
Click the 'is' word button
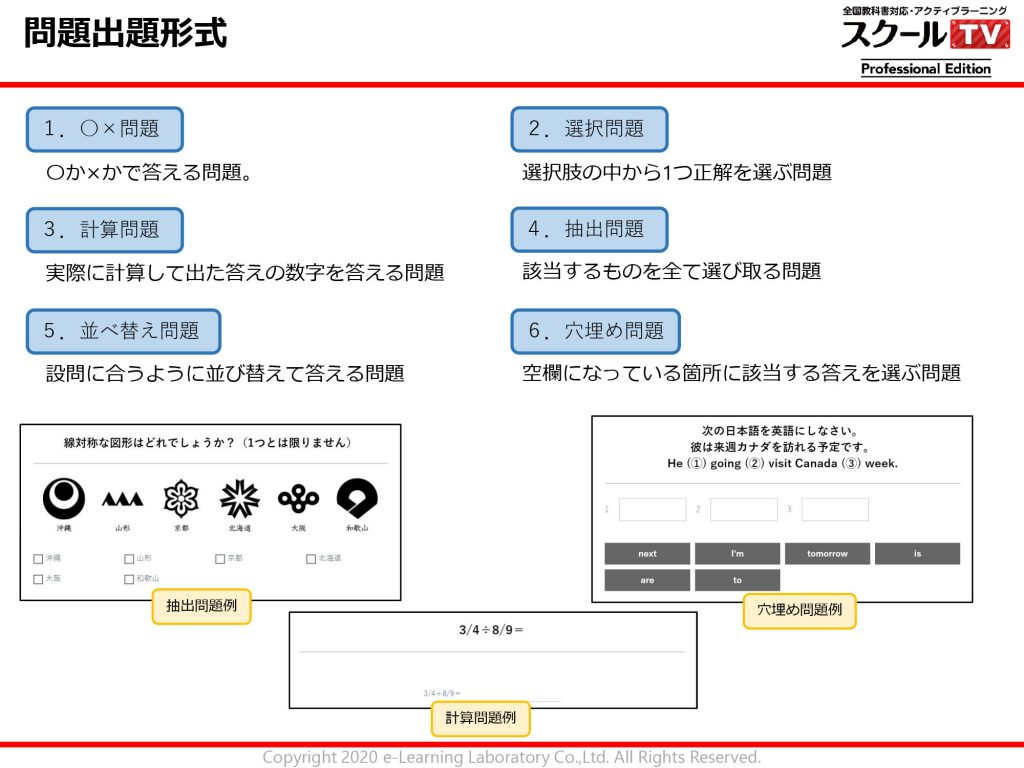click(x=918, y=554)
